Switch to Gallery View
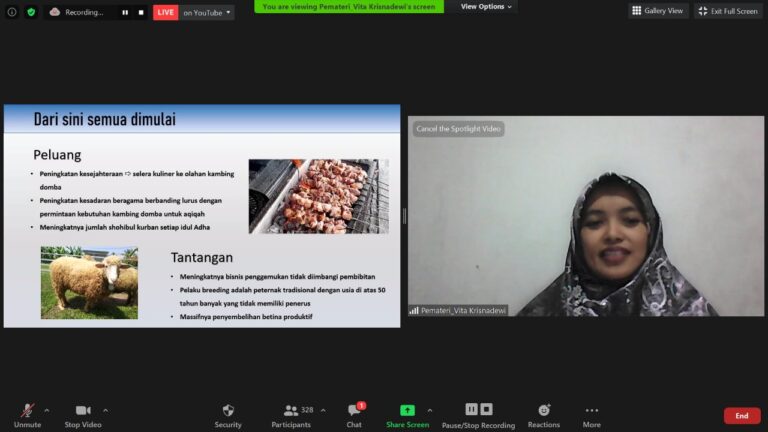 pyautogui.click(x=658, y=11)
